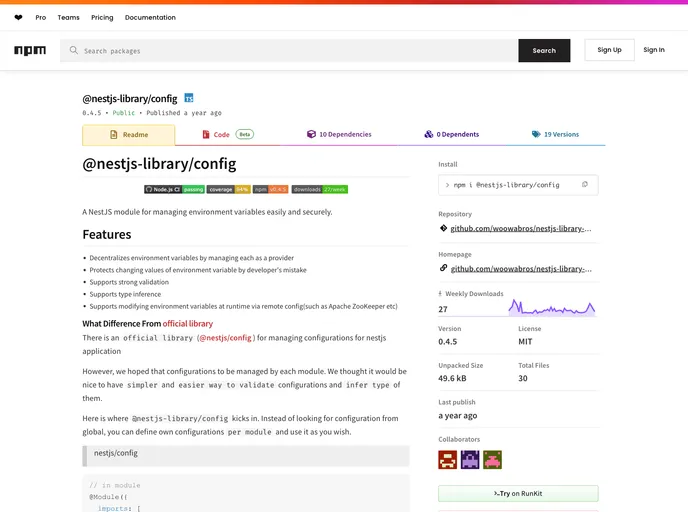Screen dimensions: 688x512
Task: Click the heart icon in top bar
Action: point(18,18)
